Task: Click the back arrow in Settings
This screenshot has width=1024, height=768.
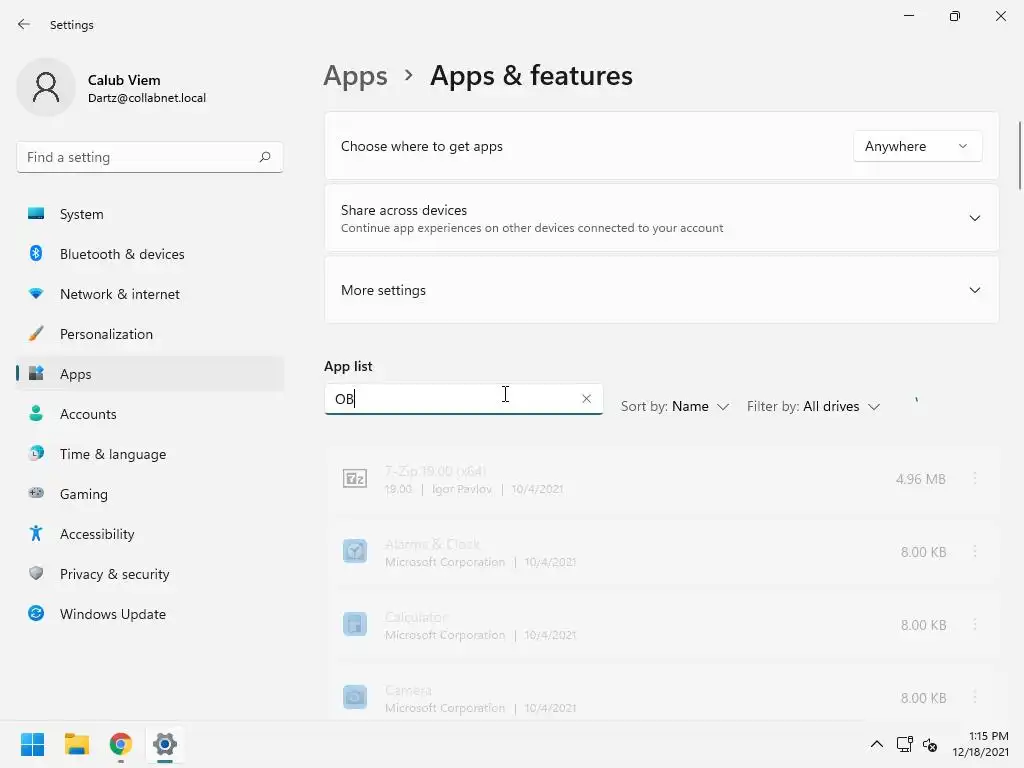Action: 24,24
